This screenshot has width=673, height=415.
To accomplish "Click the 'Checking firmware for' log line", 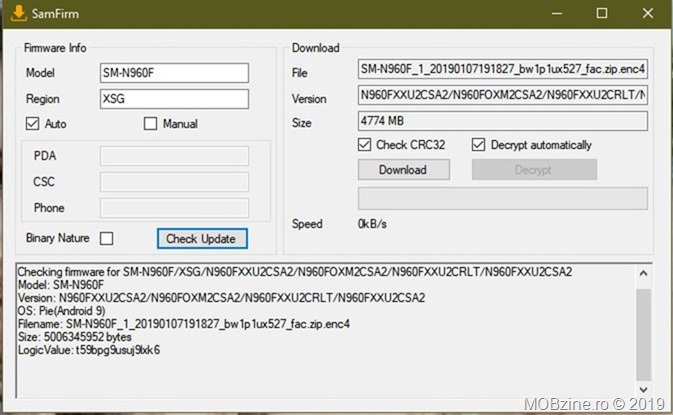I will (295, 272).
